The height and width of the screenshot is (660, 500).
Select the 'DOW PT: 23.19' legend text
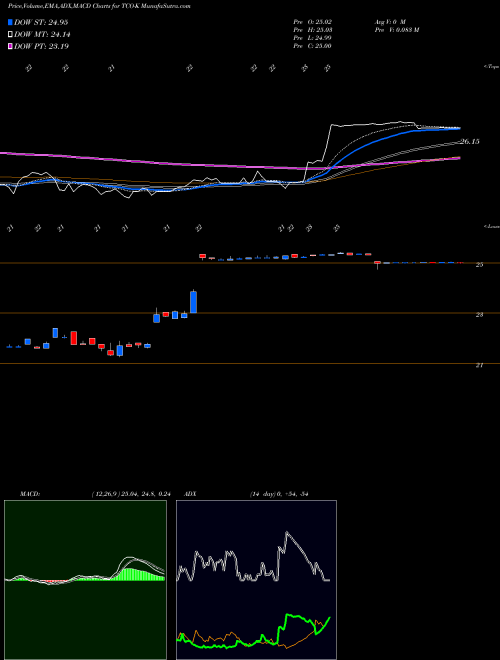[41, 46]
